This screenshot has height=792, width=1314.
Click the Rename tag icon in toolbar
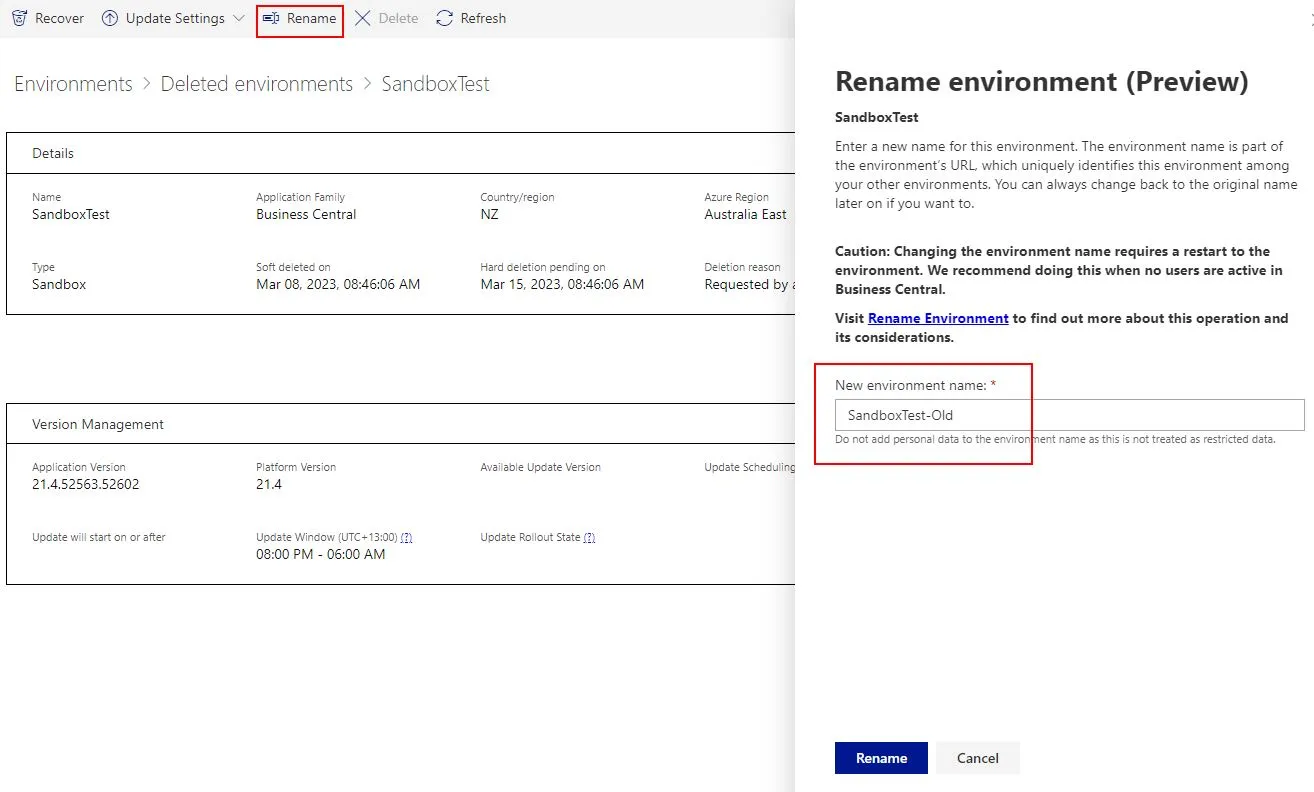(x=271, y=18)
